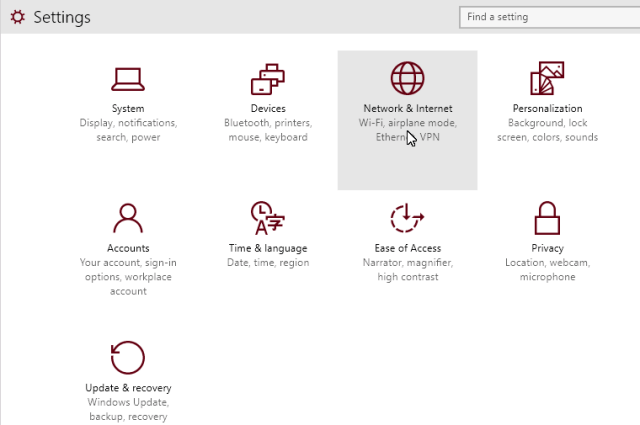Click 'Date, time, region' description
Viewport: 640px width, 425px height.
click(x=268, y=263)
